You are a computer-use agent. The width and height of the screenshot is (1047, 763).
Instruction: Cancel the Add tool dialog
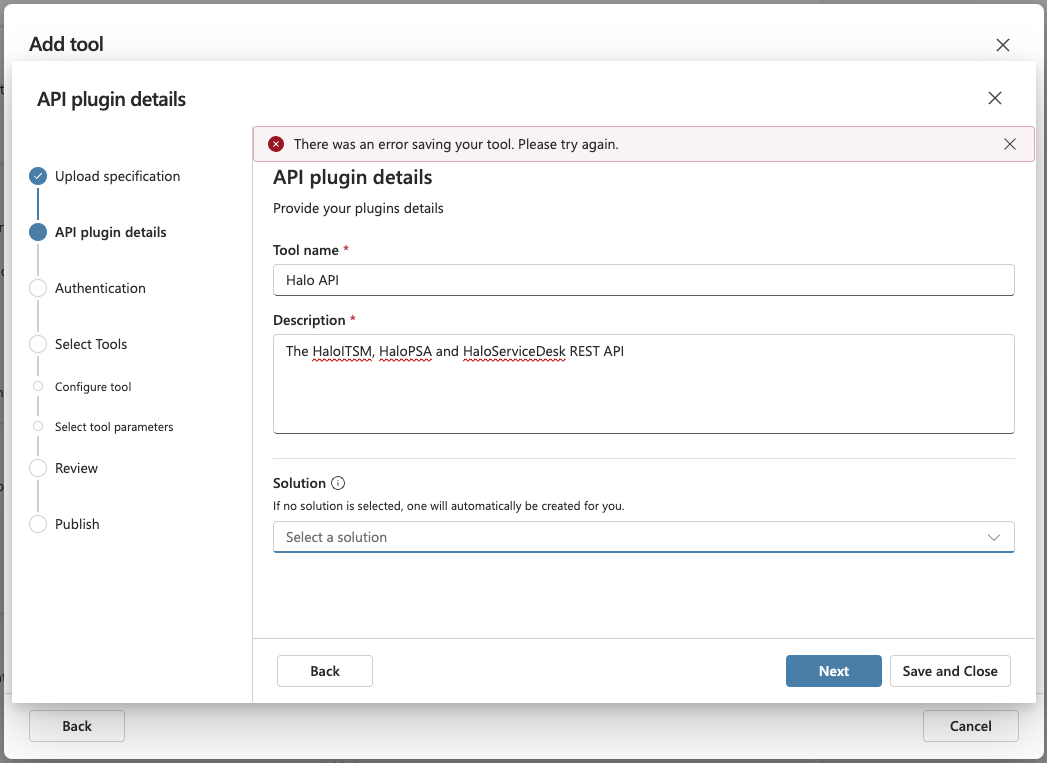tap(971, 726)
